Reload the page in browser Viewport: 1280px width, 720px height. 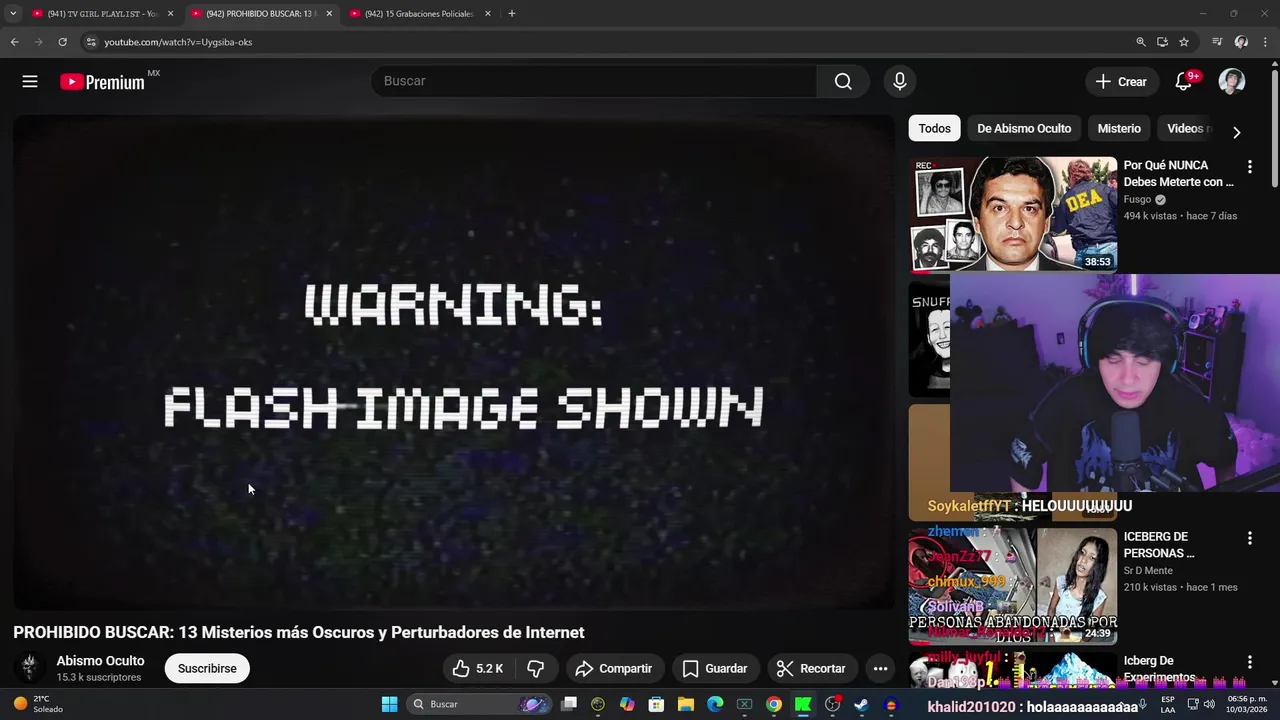click(x=62, y=42)
